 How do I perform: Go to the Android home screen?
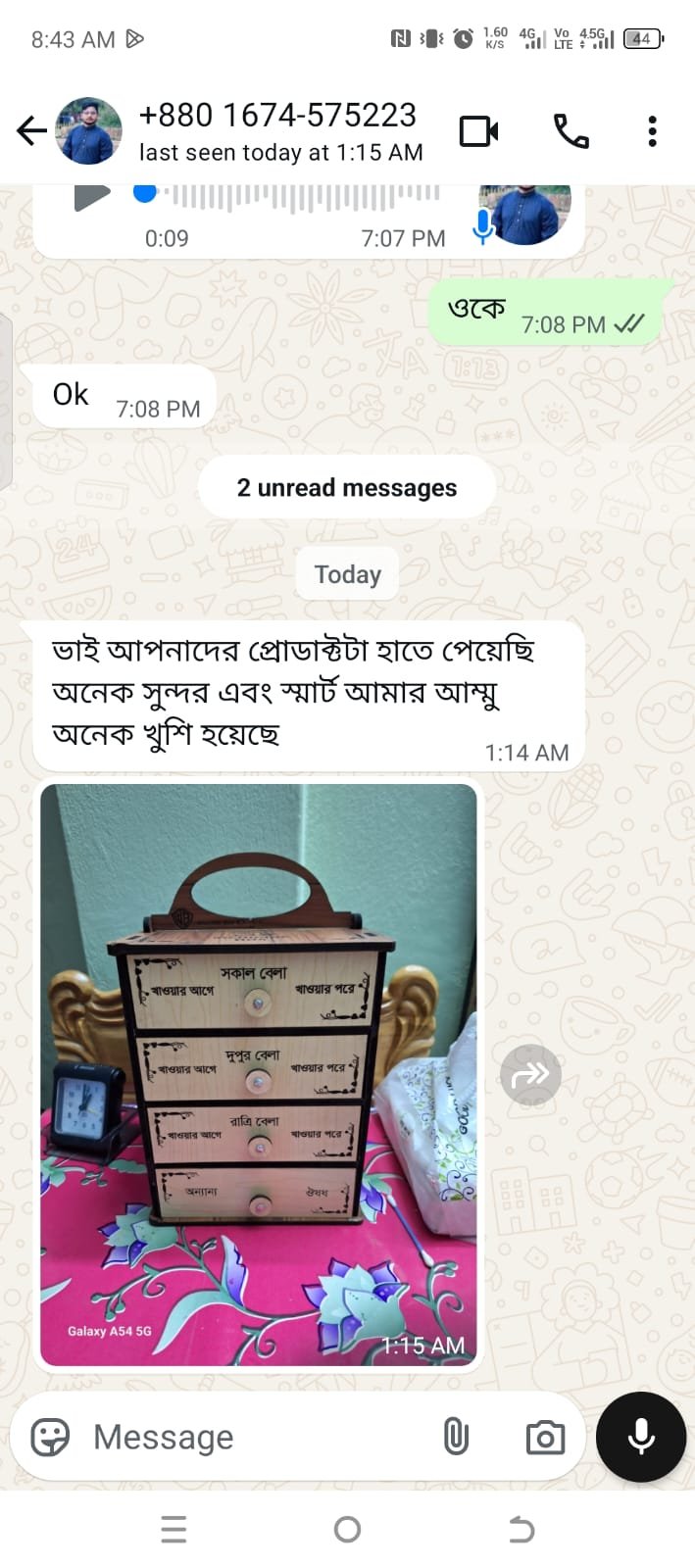[347, 1529]
